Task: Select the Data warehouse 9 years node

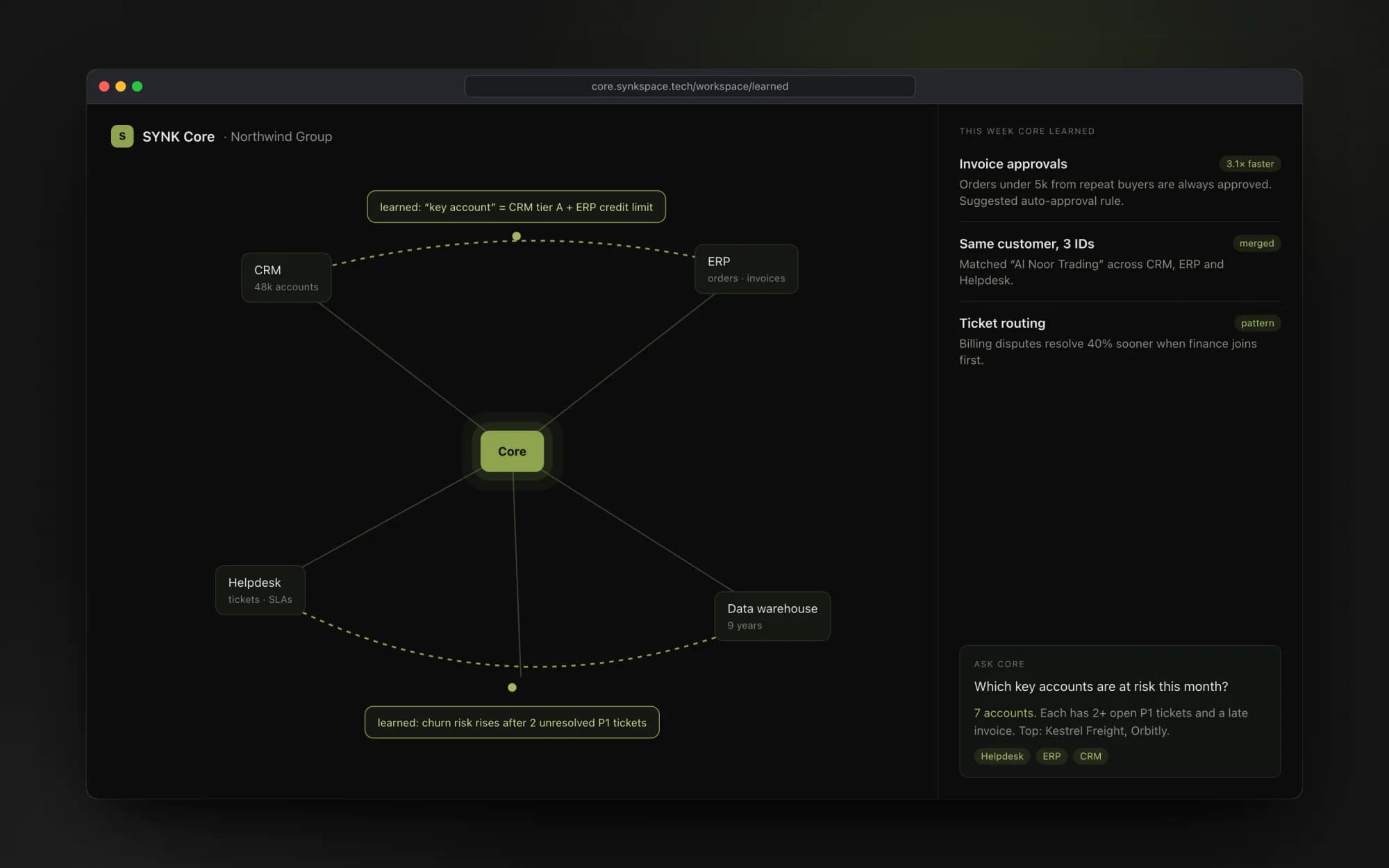Action: tap(772, 616)
